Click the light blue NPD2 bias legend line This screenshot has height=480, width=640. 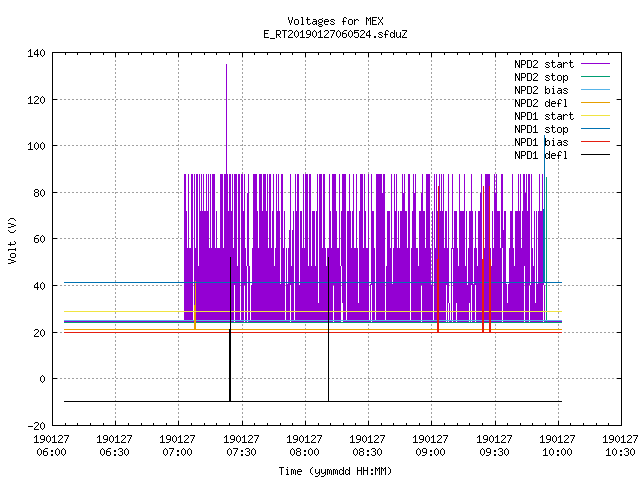click(x=595, y=90)
